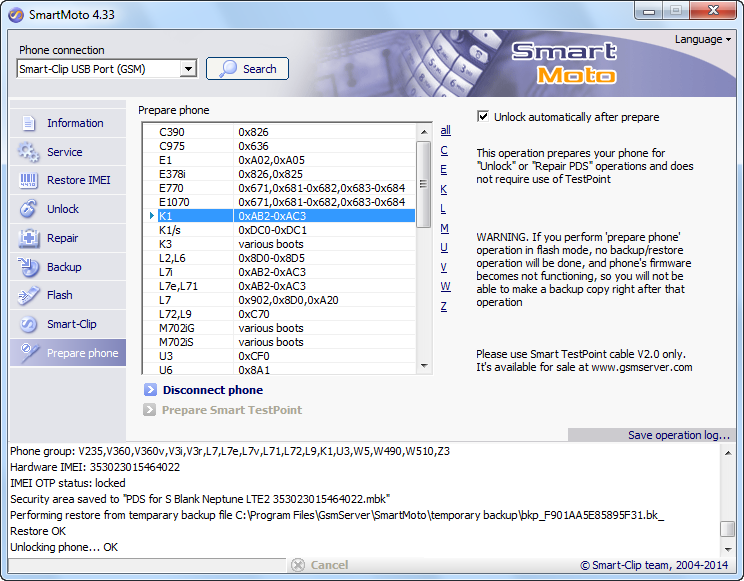Screen dimensions: 744x581
Task: Select the E1 row
Action: [x=280, y=160]
